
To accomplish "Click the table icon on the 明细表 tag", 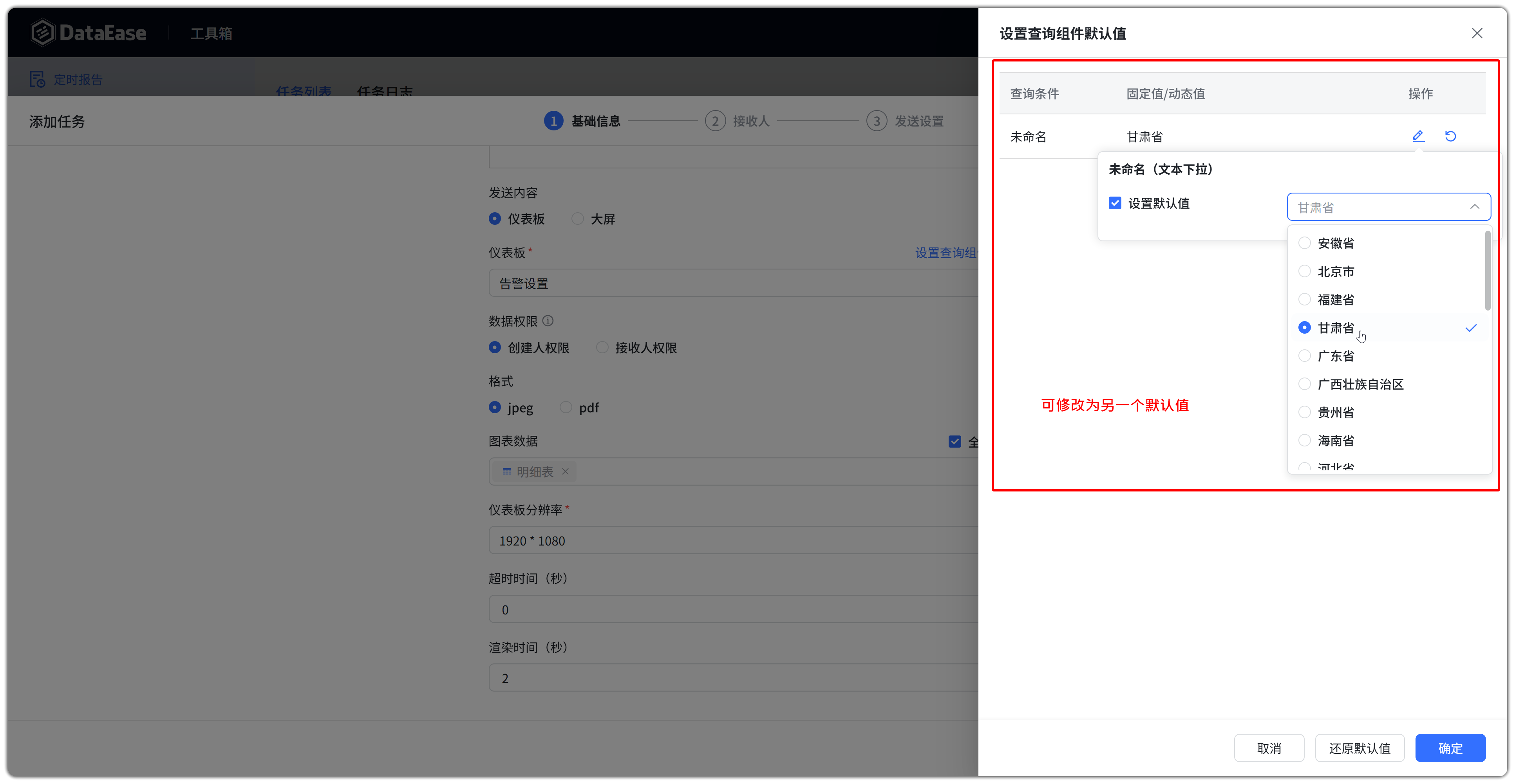I will 506,471.
